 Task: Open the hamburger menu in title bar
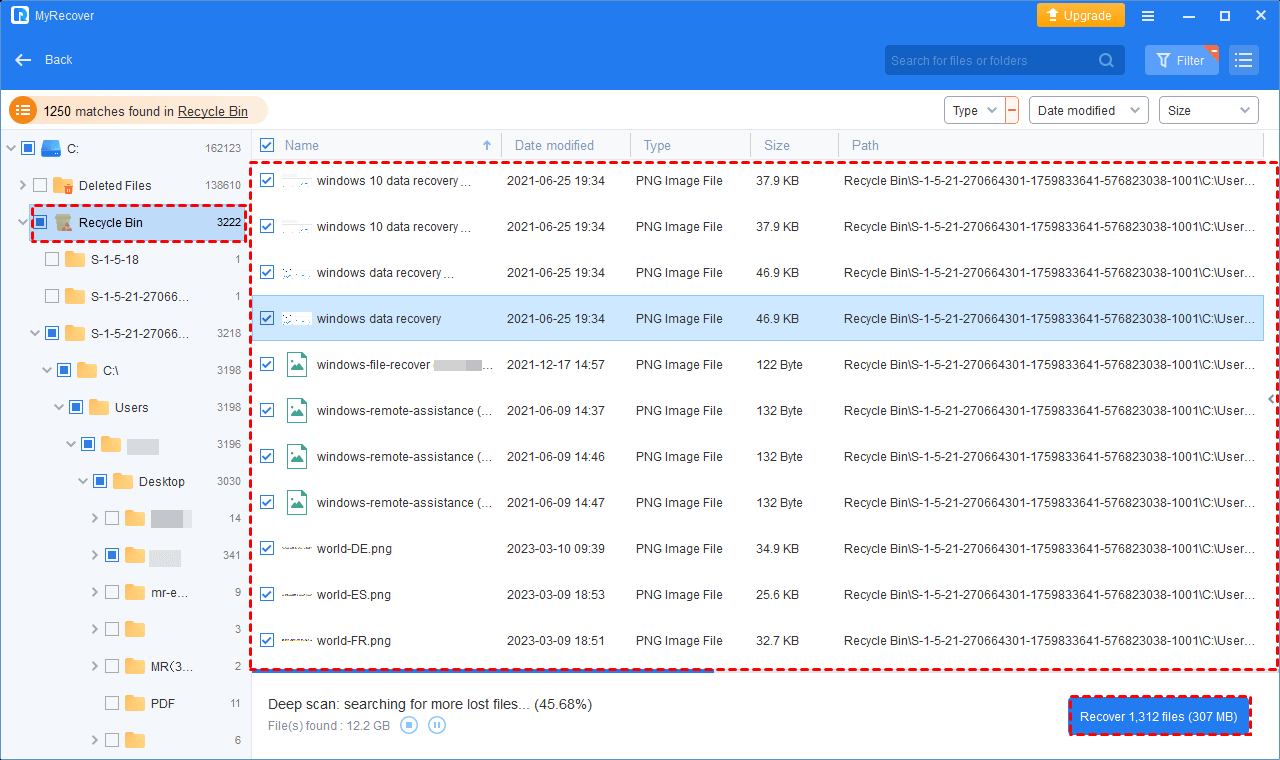pyautogui.click(x=1148, y=16)
